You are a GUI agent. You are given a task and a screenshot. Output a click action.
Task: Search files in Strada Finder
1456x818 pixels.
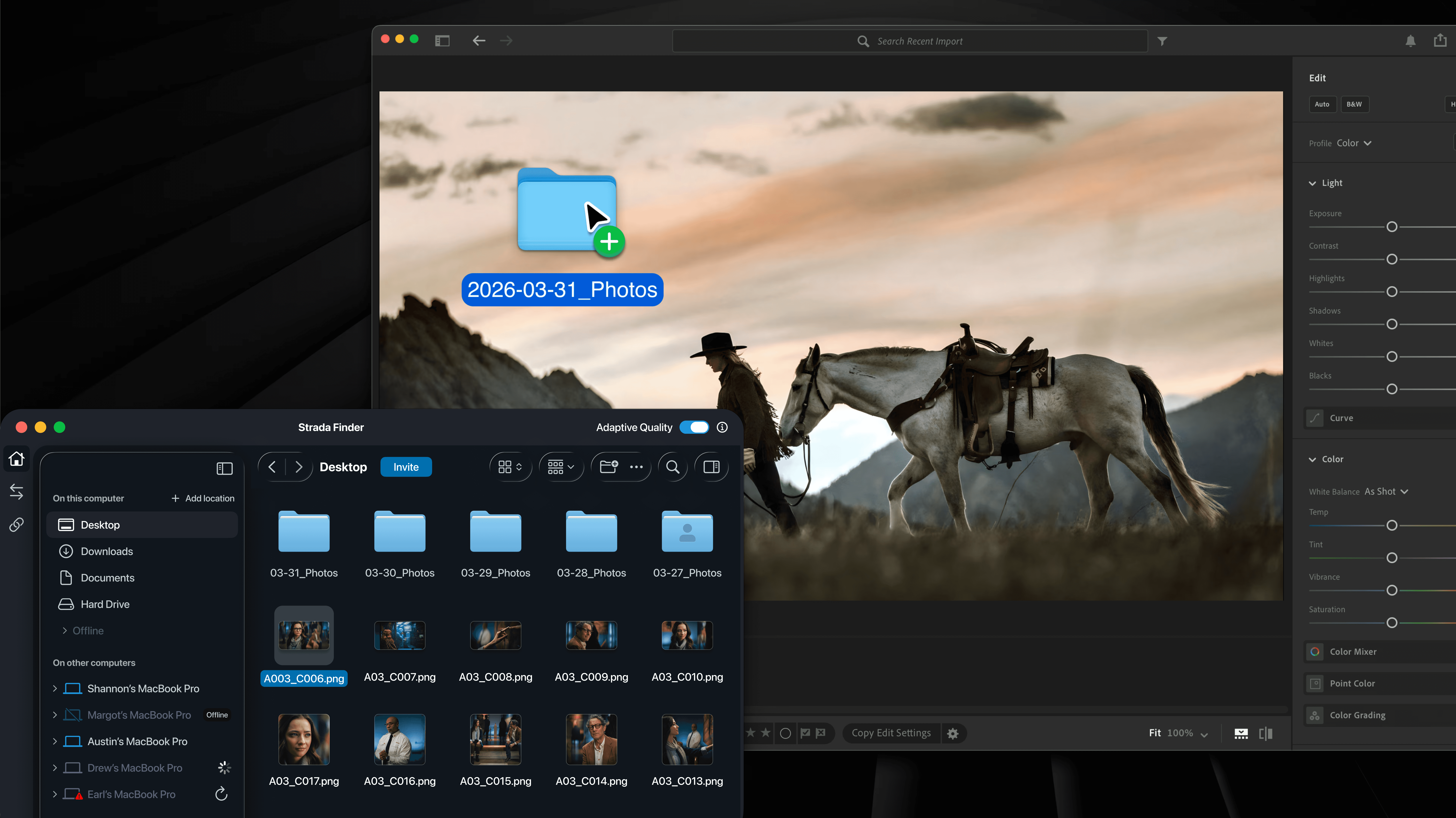[x=673, y=467]
